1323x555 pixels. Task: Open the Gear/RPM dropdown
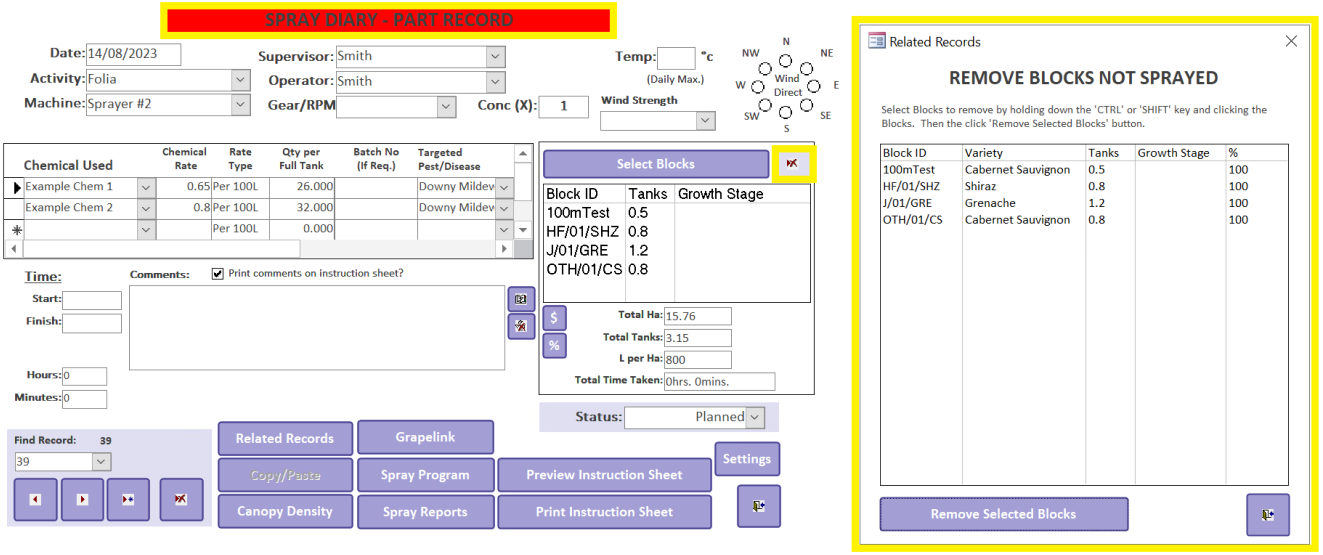[x=446, y=106]
